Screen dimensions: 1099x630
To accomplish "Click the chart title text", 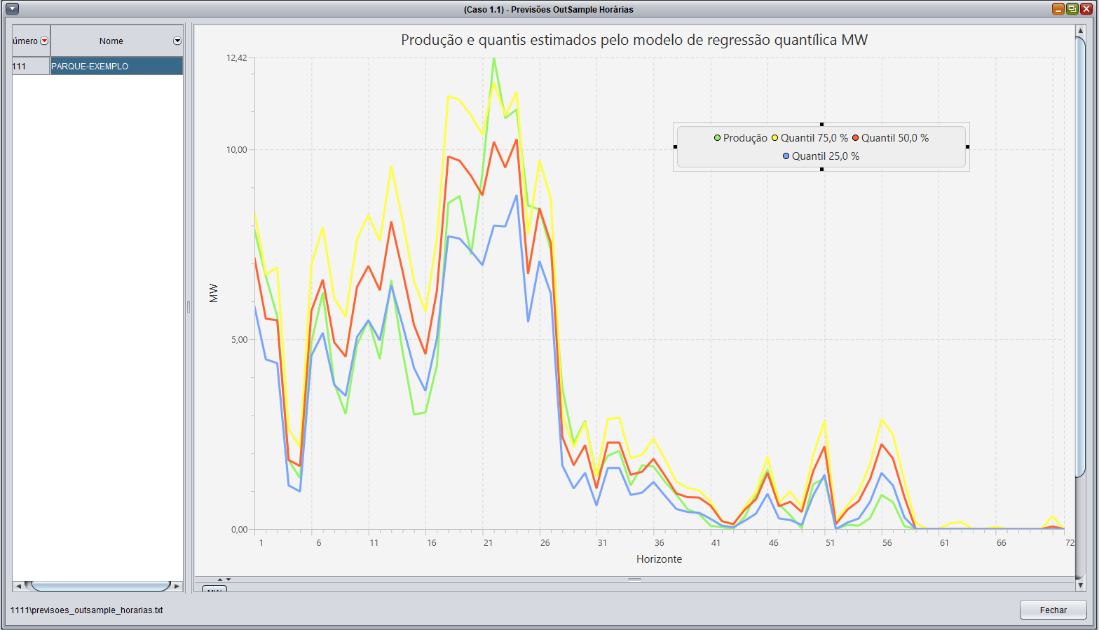I will (633, 40).
